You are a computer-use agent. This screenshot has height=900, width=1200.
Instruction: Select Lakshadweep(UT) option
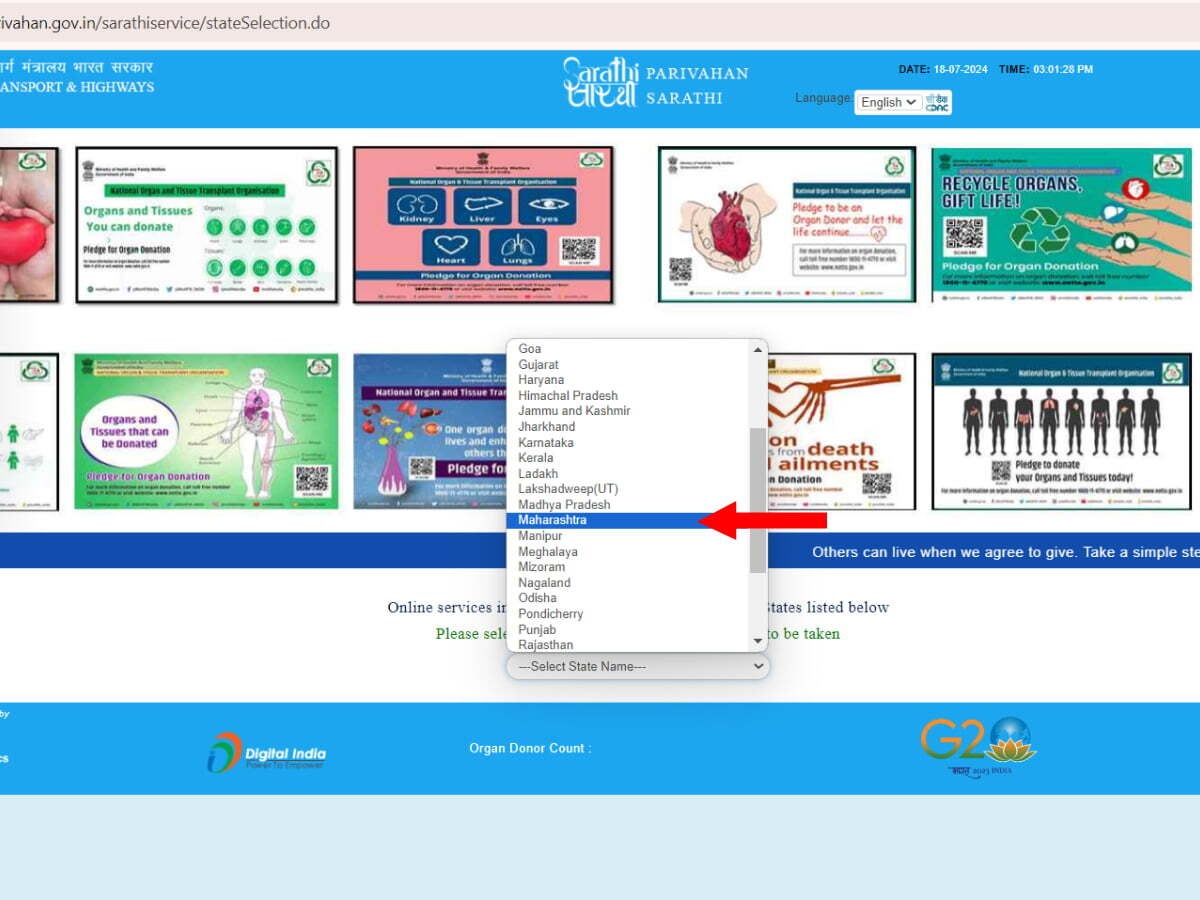tap(568, 489)
